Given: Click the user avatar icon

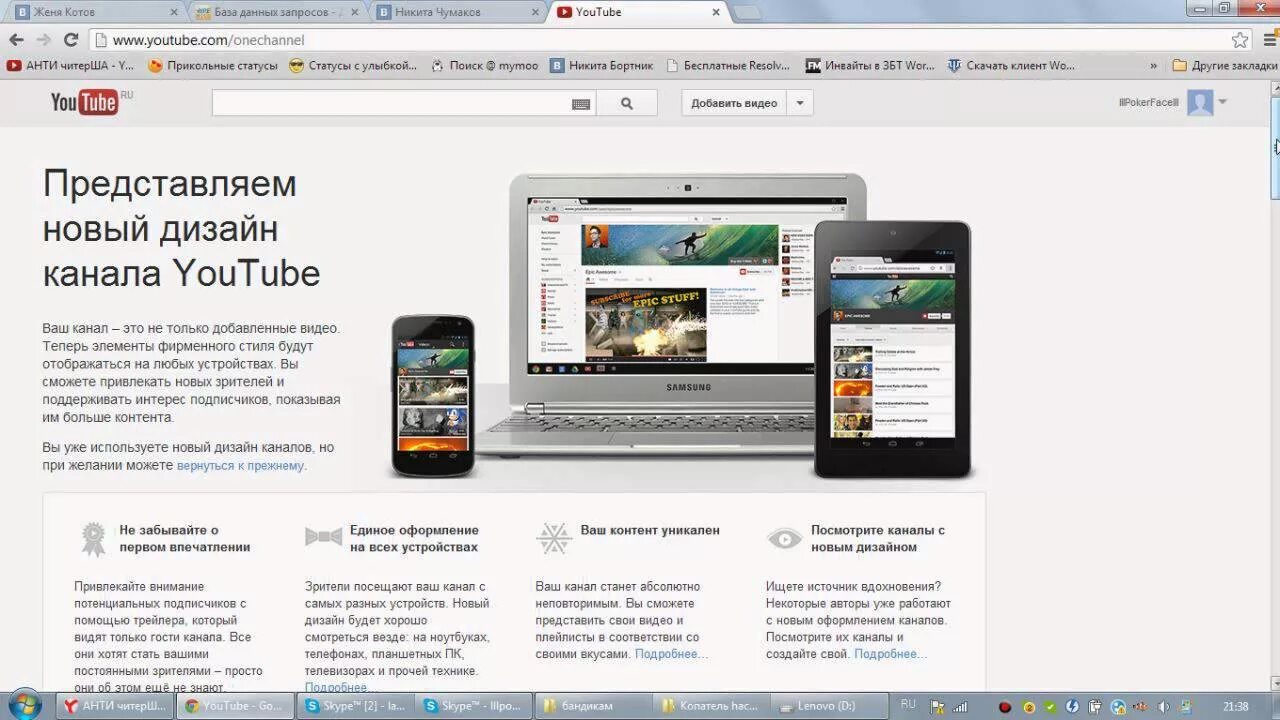Looking at the screenshot, I should (1200, 102).
